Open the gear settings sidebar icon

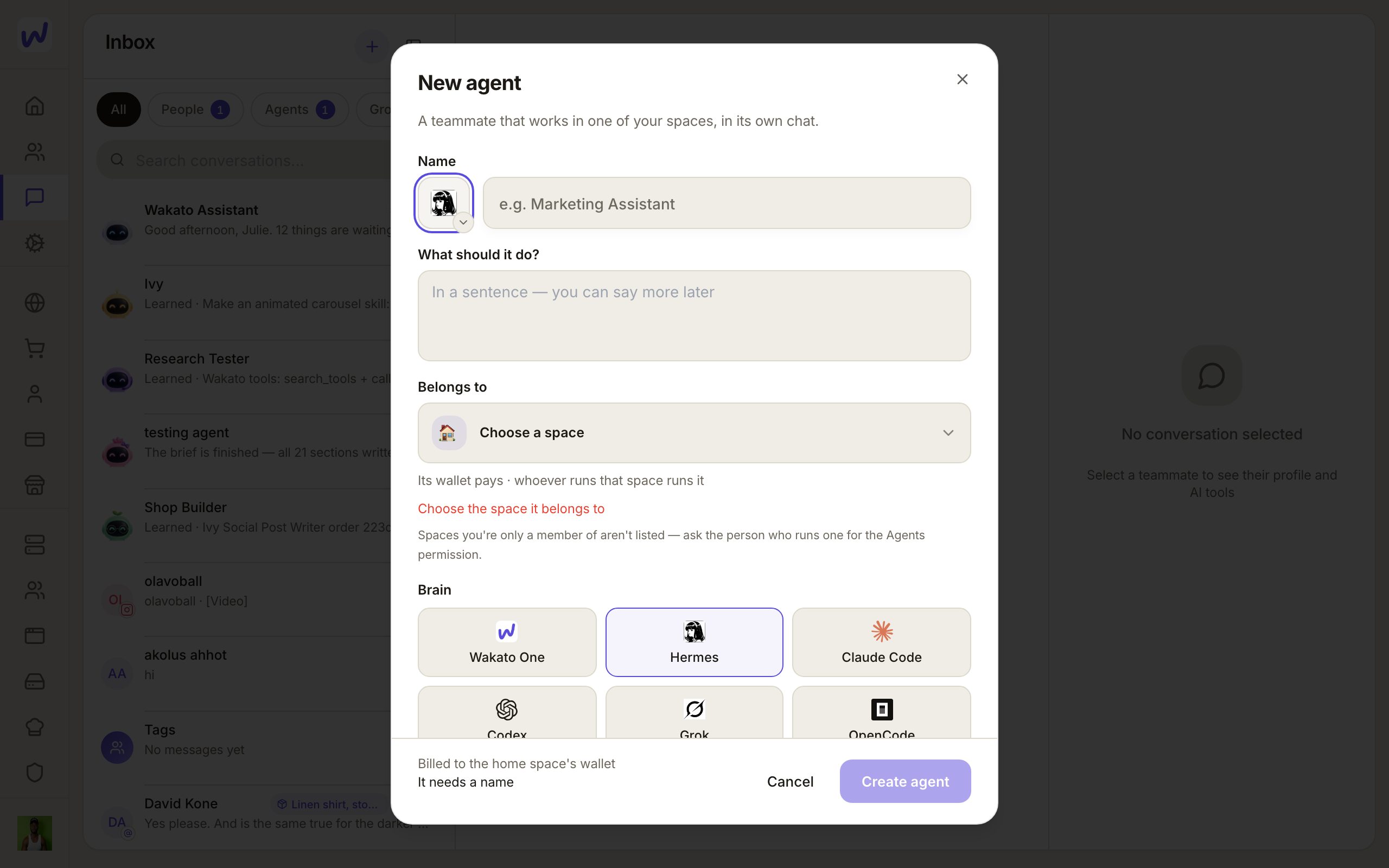point(34,243)
